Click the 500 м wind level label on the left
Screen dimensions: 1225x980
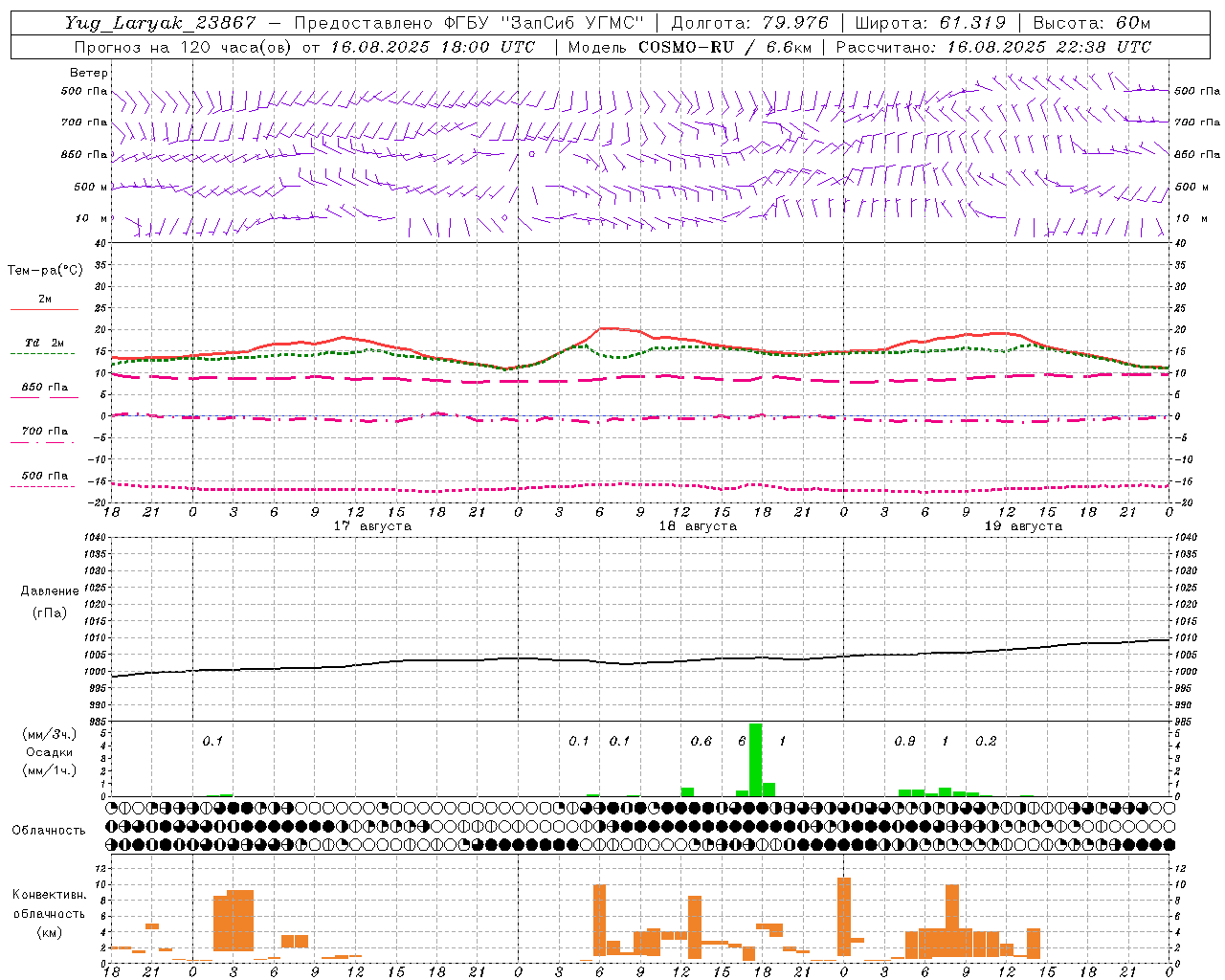tap(91, 187)
